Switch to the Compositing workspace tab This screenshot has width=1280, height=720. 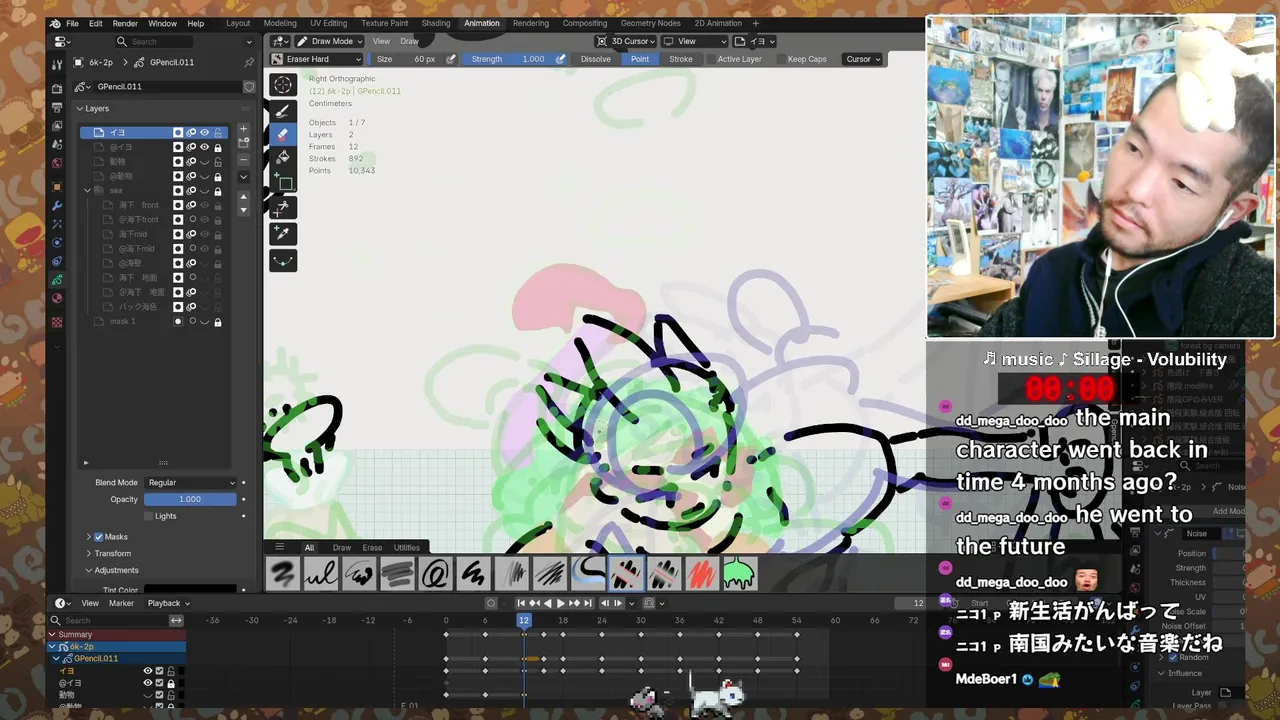pos(585,23)
